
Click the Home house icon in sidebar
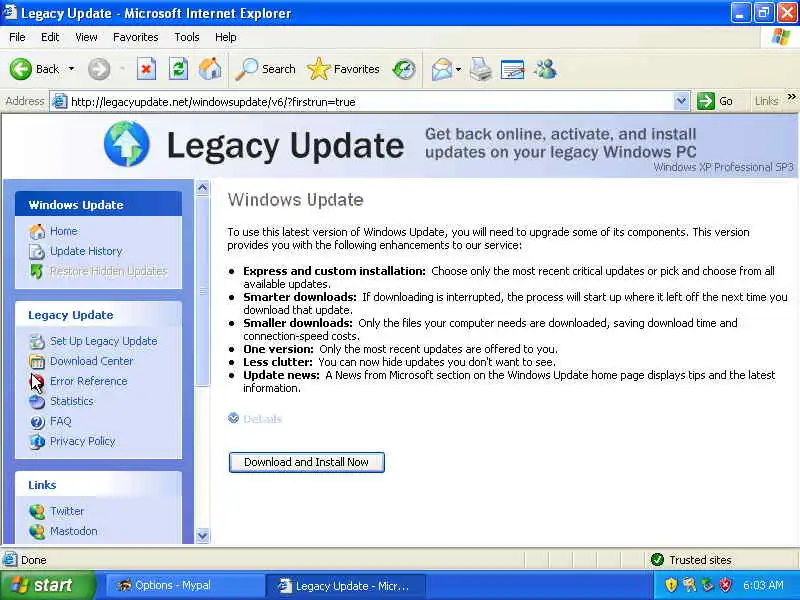[37, 232]
